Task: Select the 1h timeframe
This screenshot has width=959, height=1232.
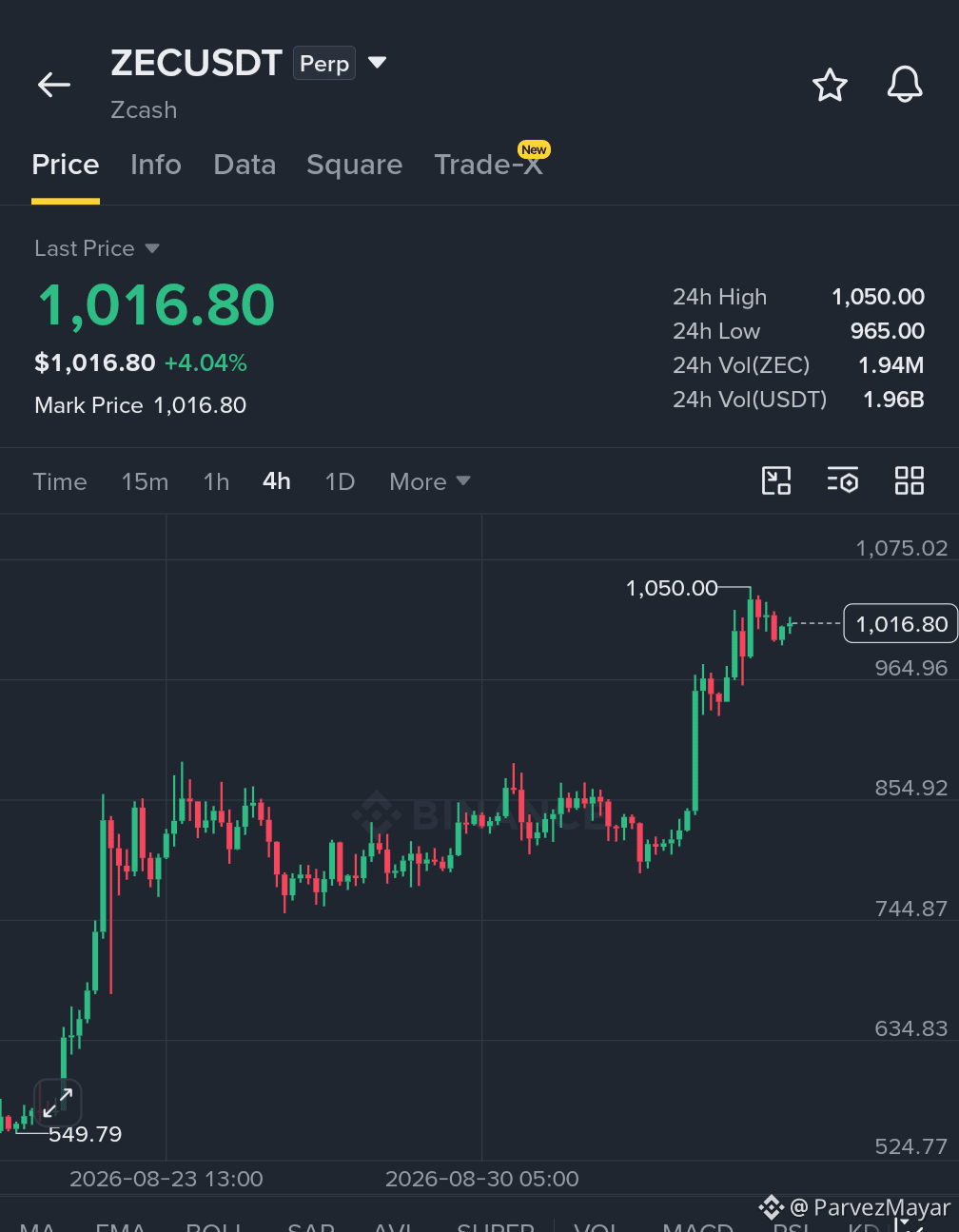Action: pyautogui.click(x=216, y=481)
